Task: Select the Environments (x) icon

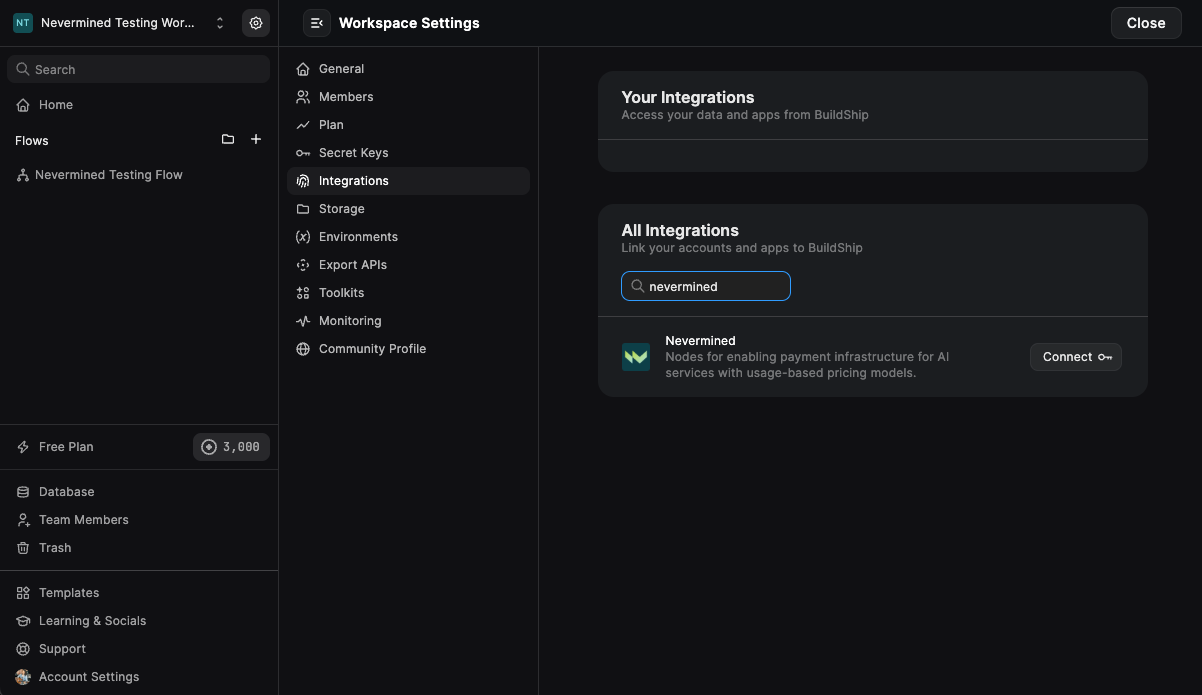Action: (x=303, y=237)
